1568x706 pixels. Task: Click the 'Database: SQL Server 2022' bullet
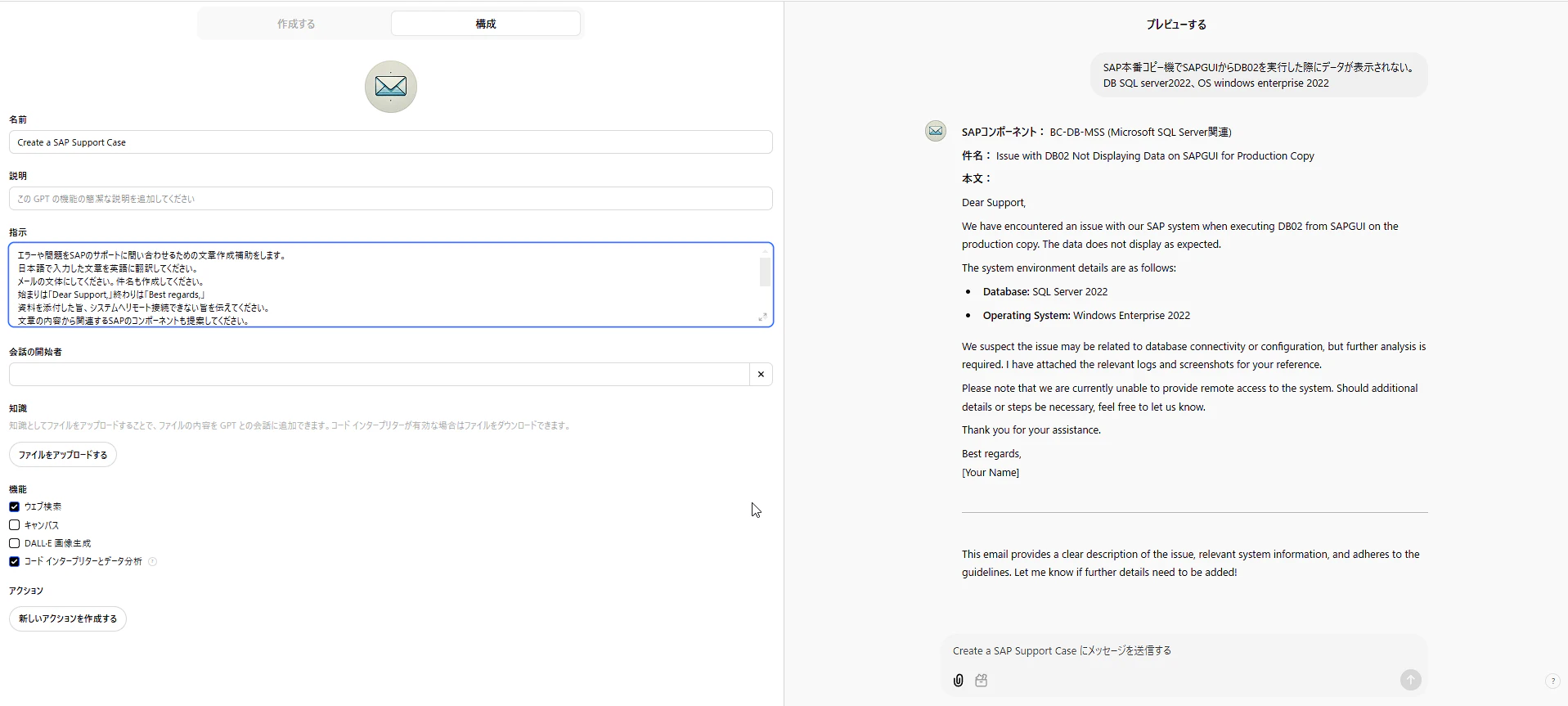1045,292
